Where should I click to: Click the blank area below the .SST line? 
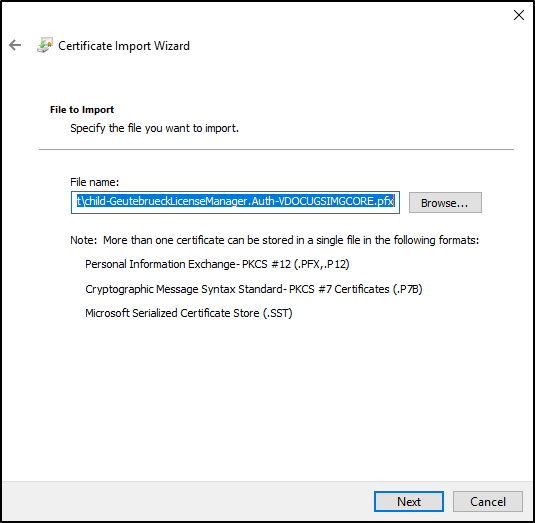click(268, 399)
